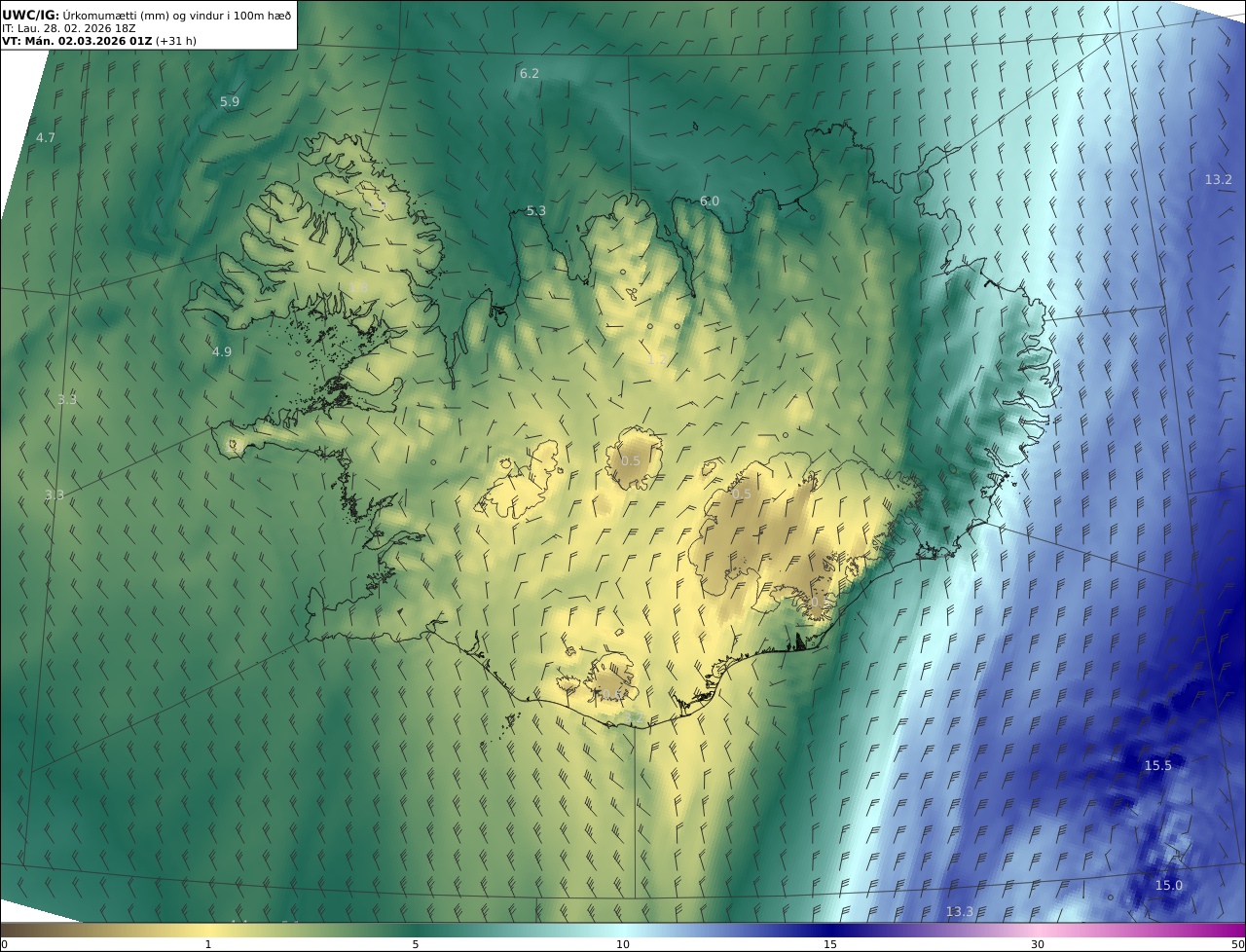Click the 4.9 value label
1246x952 pixels.
(222, 351)
